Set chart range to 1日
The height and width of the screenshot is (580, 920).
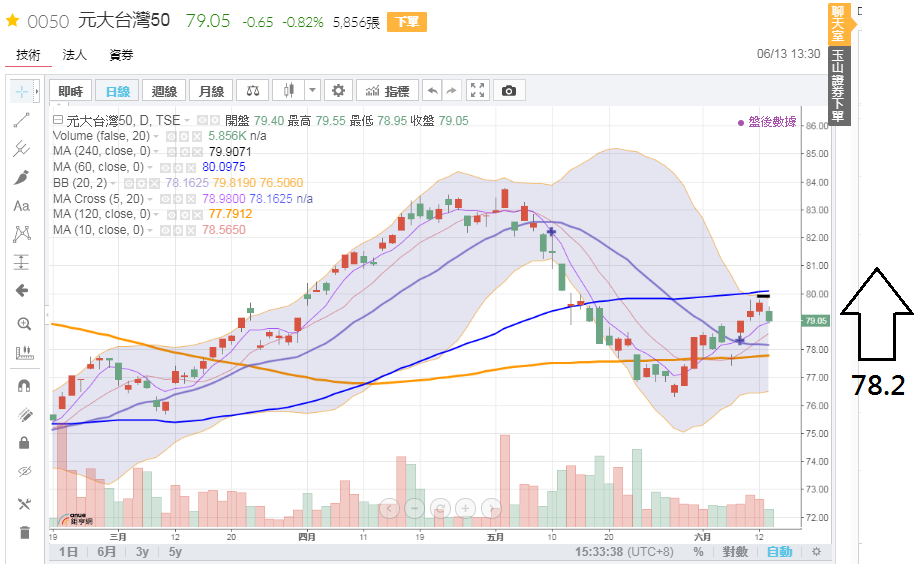click(68, 551)
